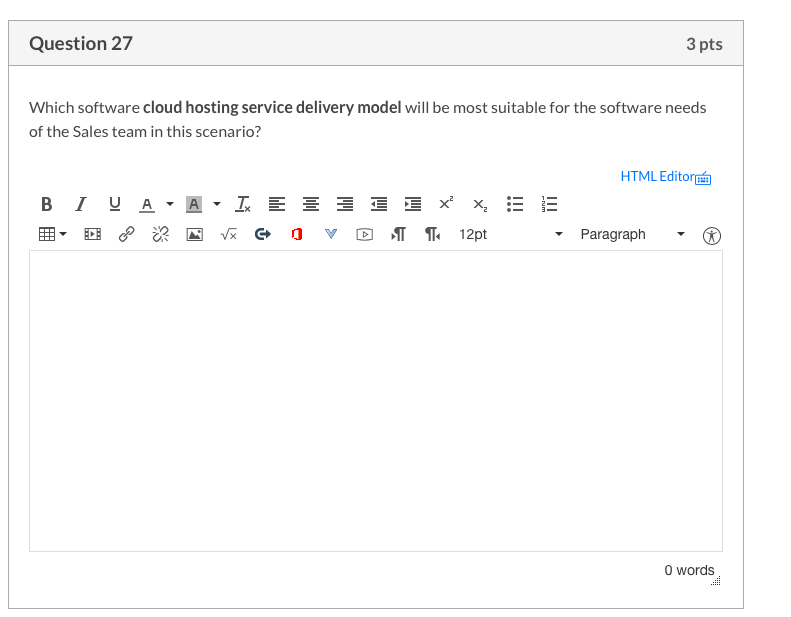Apply text color with the A button
The image size is (791, 617).
pos(147,204)
